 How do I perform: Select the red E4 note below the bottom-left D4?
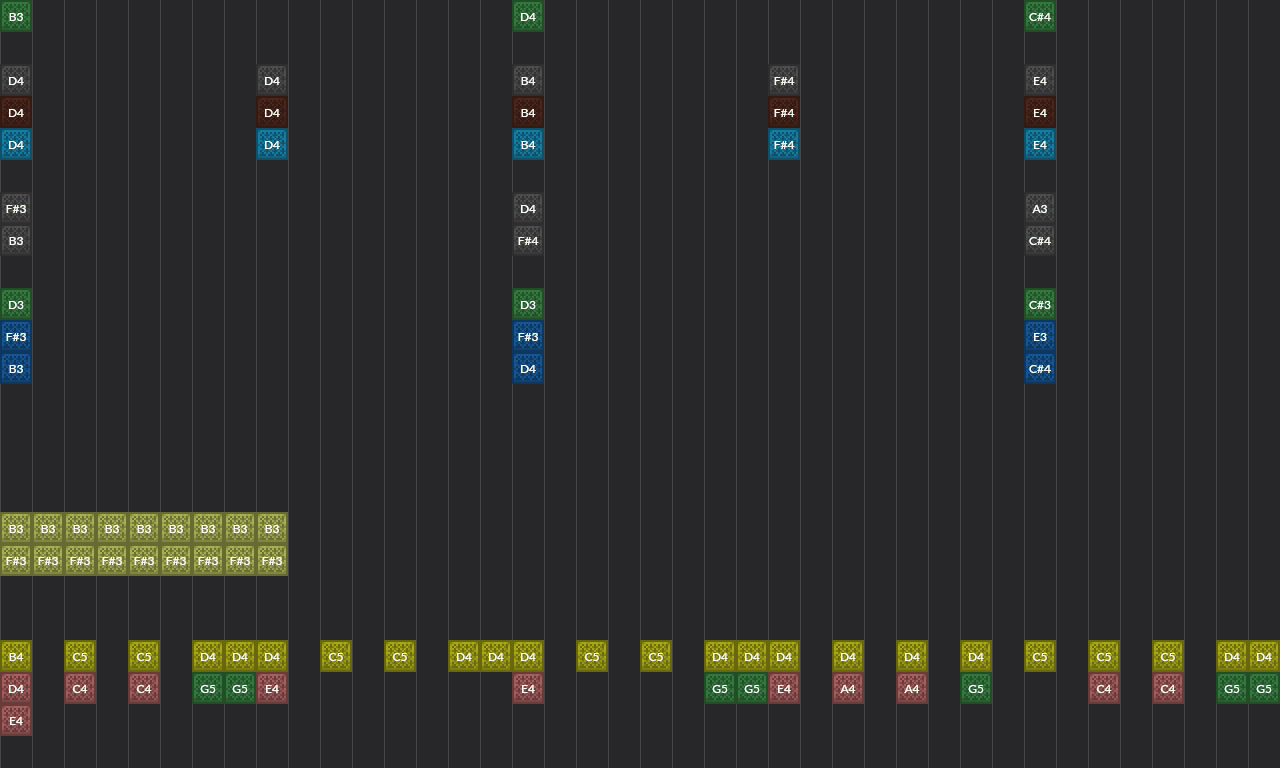tap(16, 720)
